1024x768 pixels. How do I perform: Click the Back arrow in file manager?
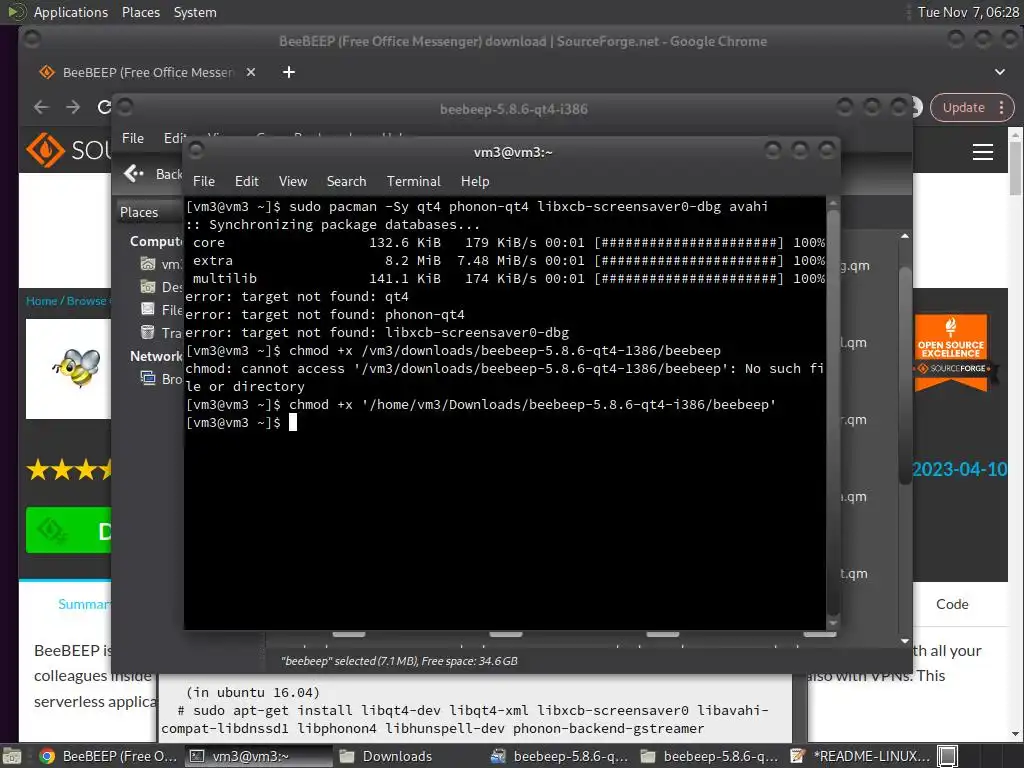[x=133, y=173]
